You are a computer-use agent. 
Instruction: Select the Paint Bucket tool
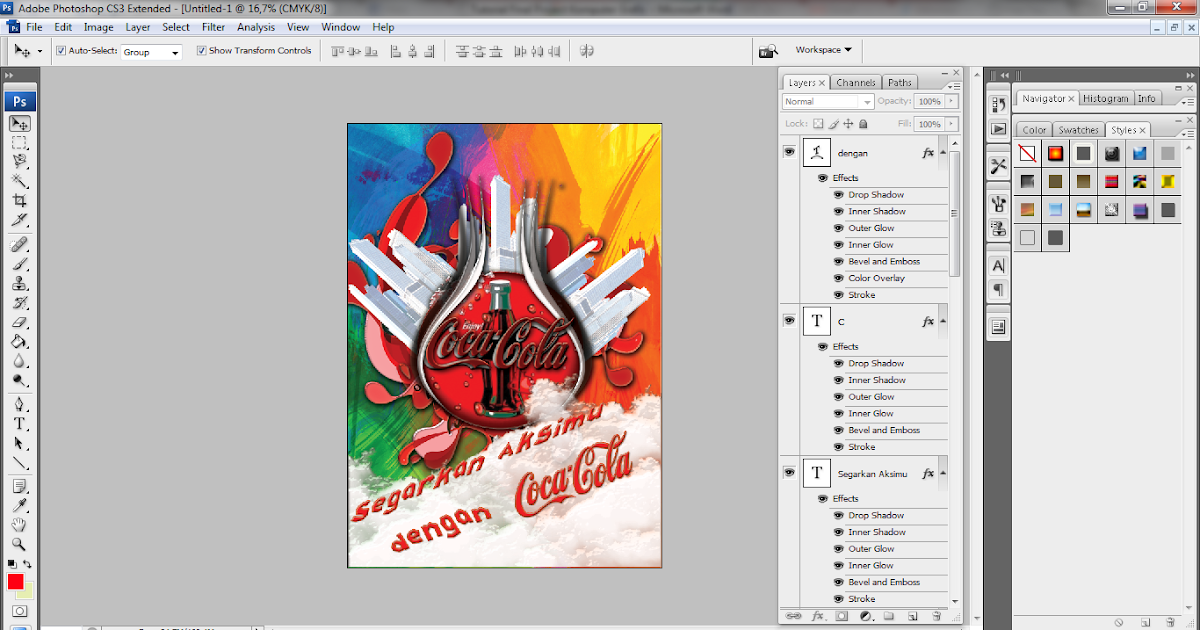(x=20, y=341)
